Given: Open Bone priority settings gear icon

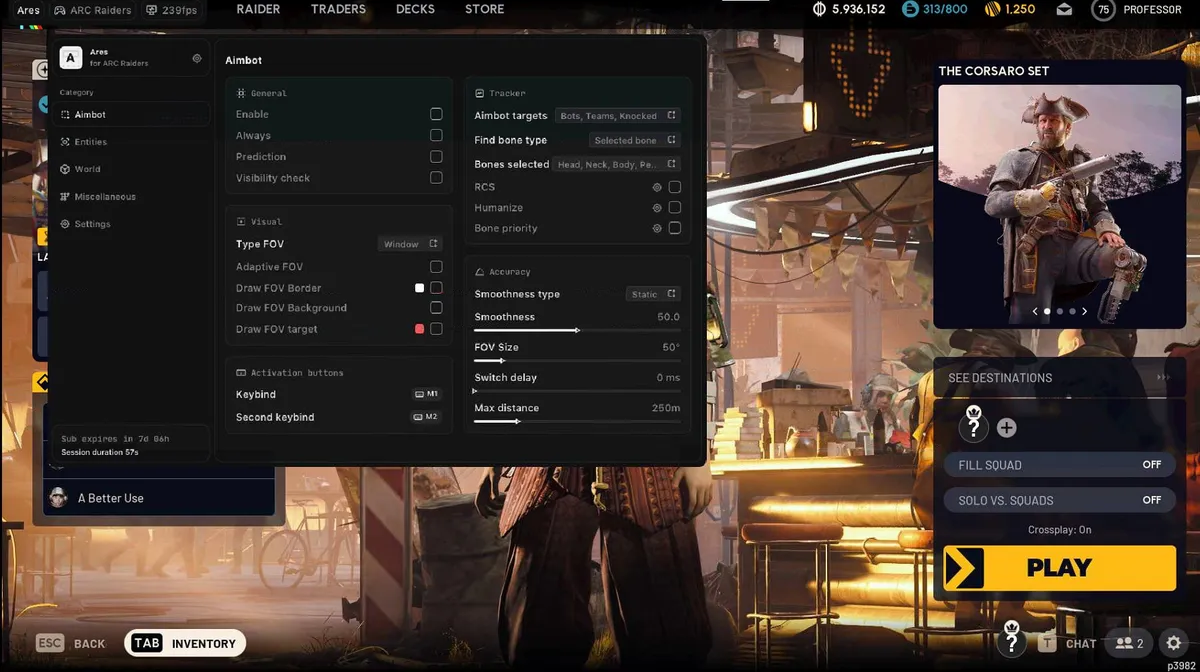Looking at the screenshot, I should [657, 228].
